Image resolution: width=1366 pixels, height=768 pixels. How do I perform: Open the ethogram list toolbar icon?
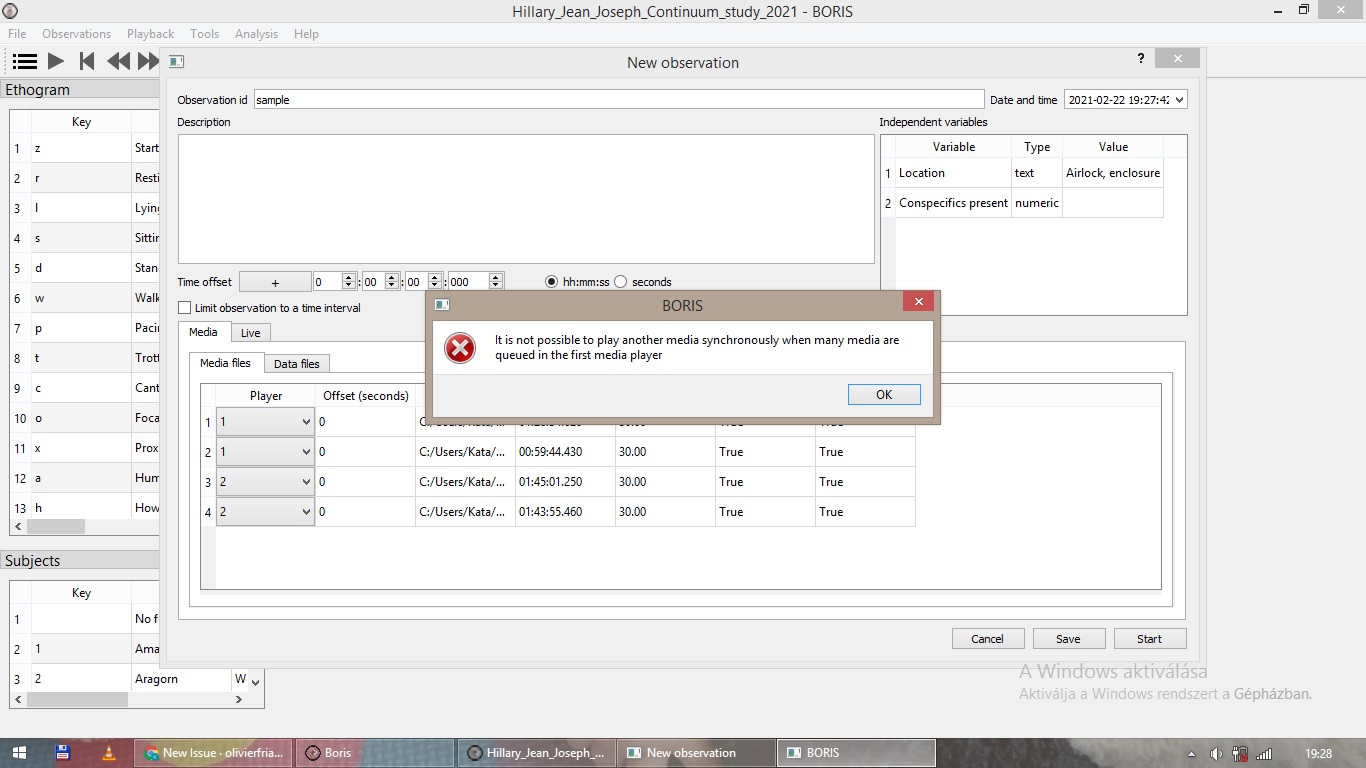tap(23, 60)
